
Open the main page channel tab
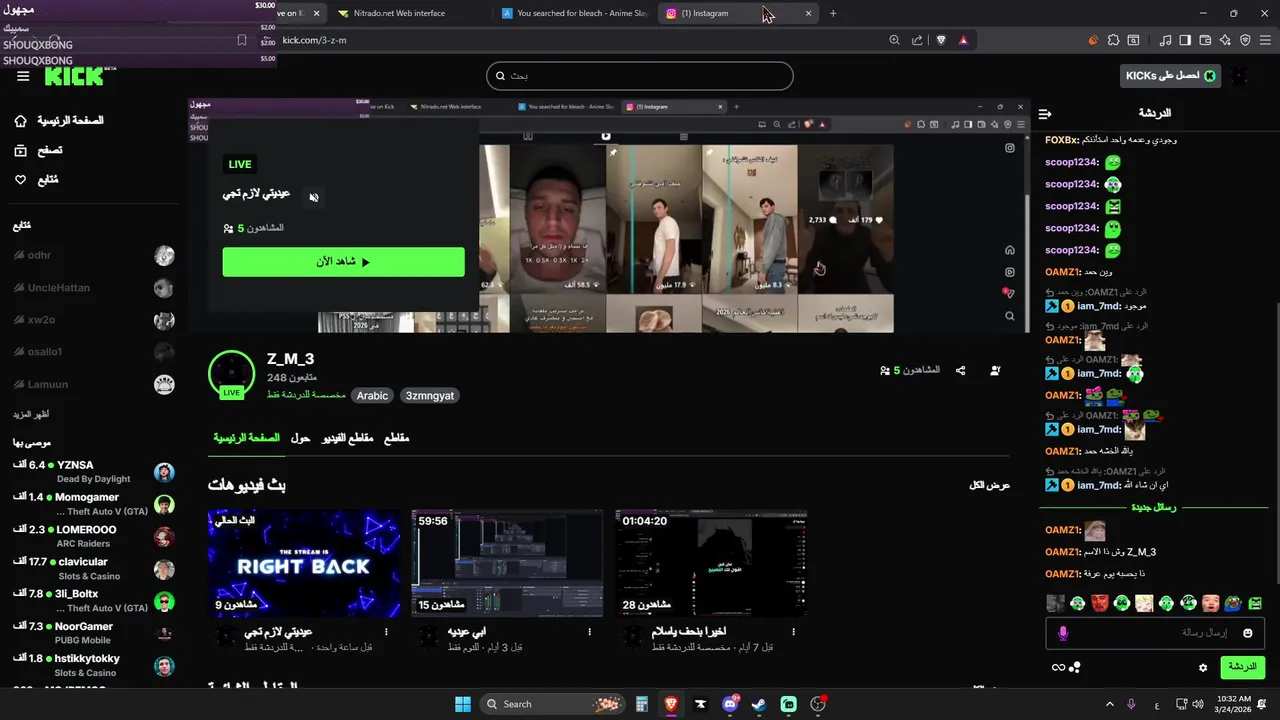click(246, 438)
